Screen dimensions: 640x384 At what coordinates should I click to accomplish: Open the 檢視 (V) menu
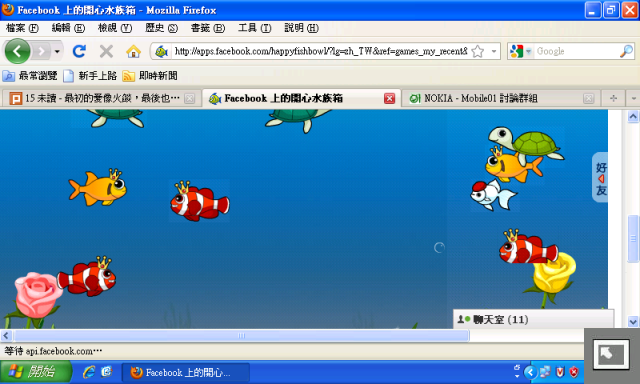(115, 28)
